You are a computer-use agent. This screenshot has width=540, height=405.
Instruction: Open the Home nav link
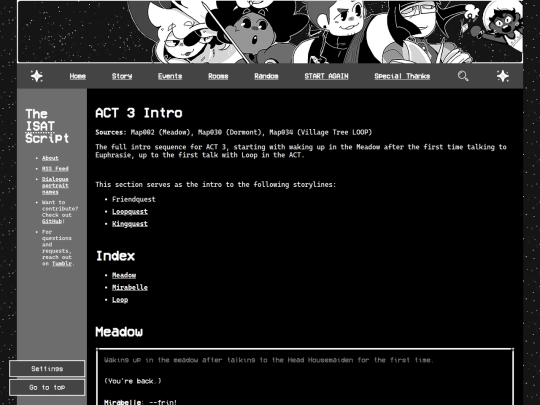tap(77, 76)
